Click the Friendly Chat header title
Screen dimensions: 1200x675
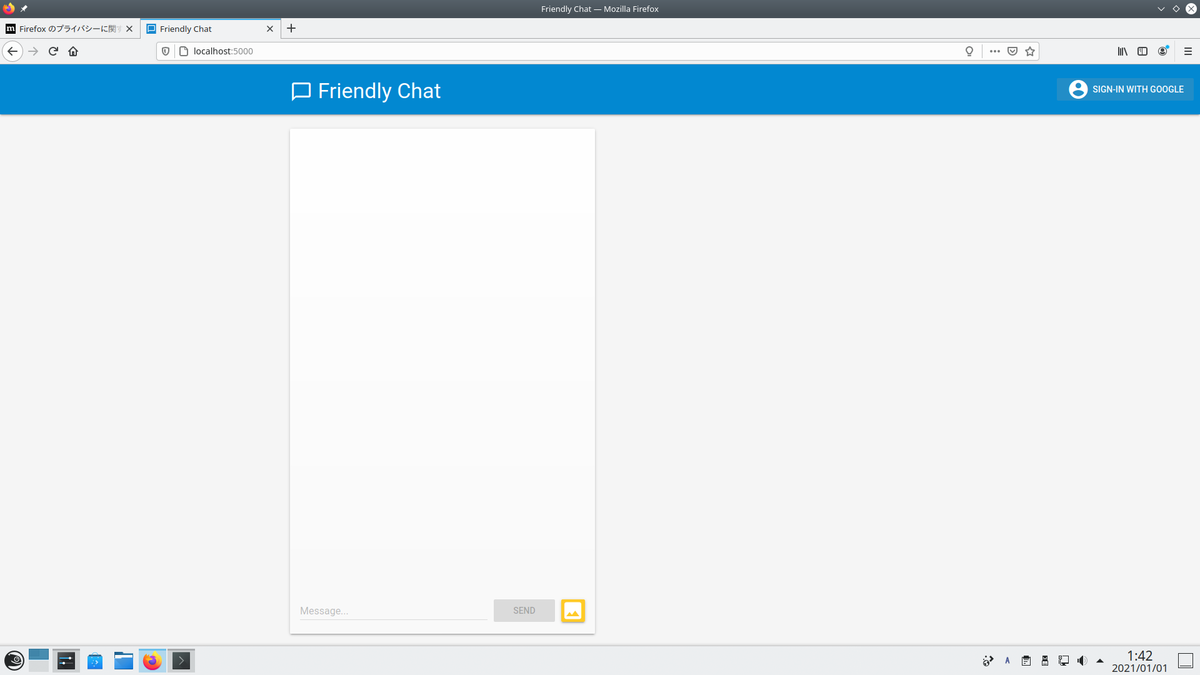click(379, 91)
